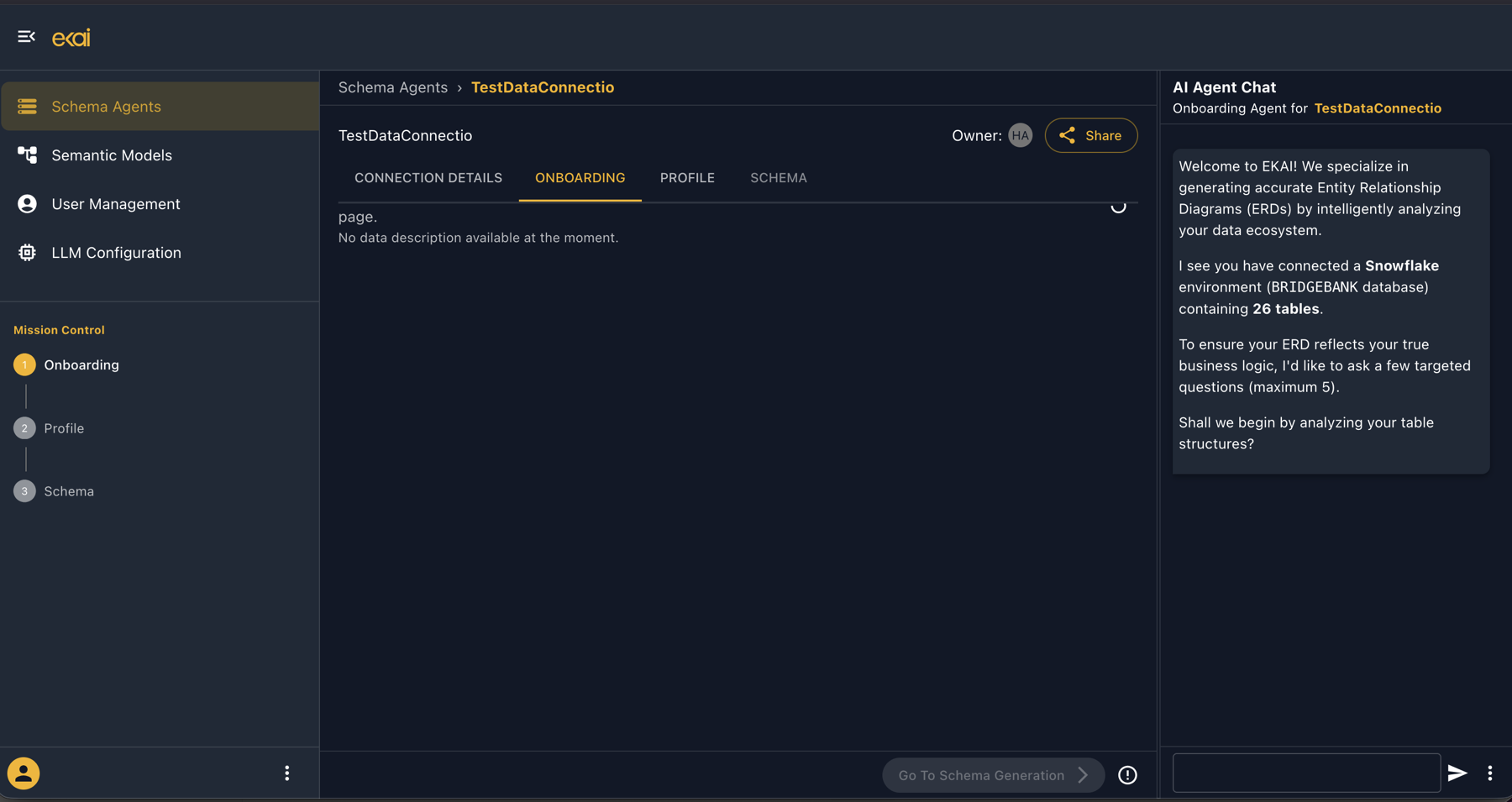This screenshot has height=802, width=1512.
Task: Click the info alert icon near Schema Generation
Action: tap(1127, 775)
